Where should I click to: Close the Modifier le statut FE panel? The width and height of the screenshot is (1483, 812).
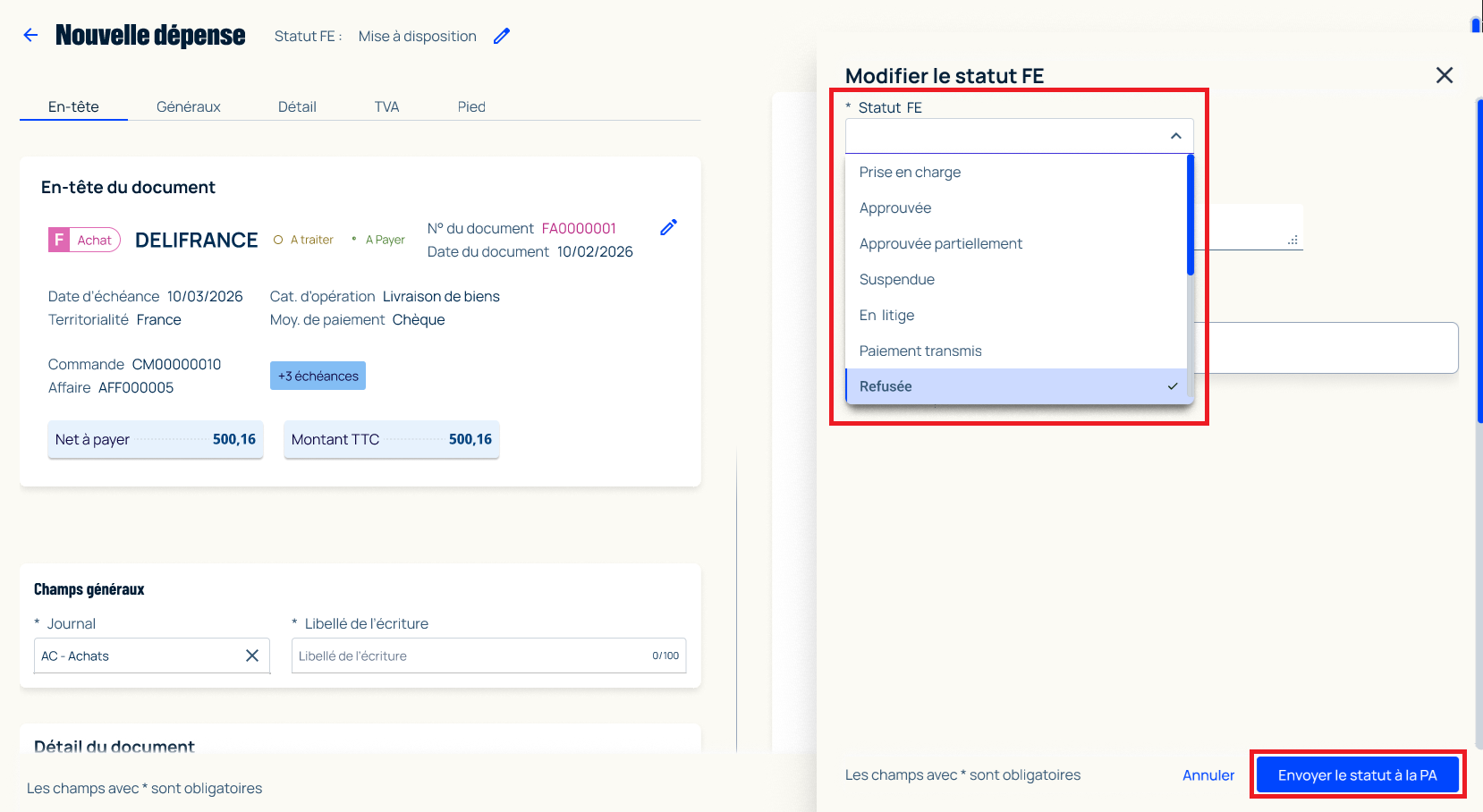(1444, 75)
